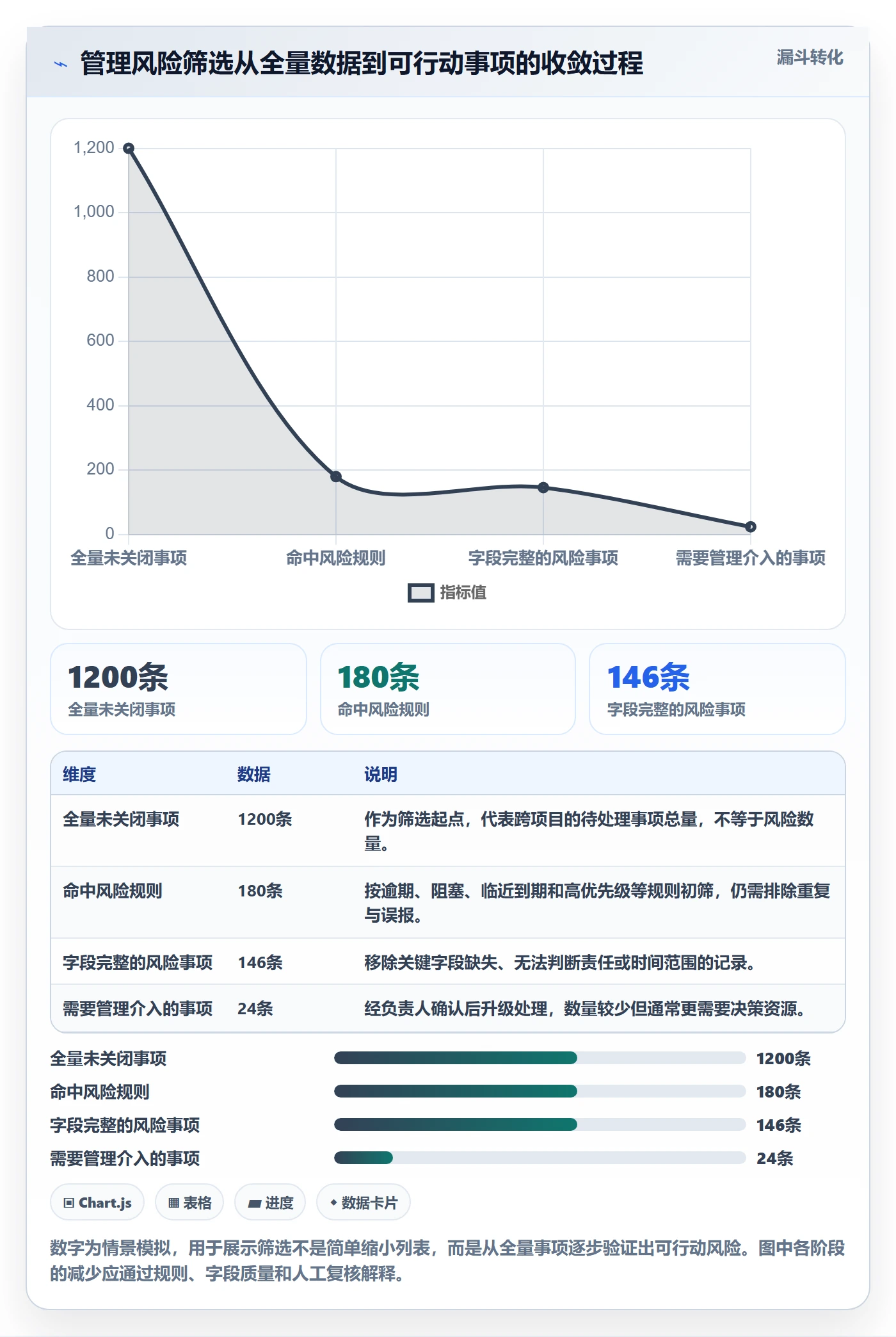Click the diamond icon in 数据卡片 chip
Image resolution: width=896 pixels, height=1337 pixels.
[x=333, y=1203]
